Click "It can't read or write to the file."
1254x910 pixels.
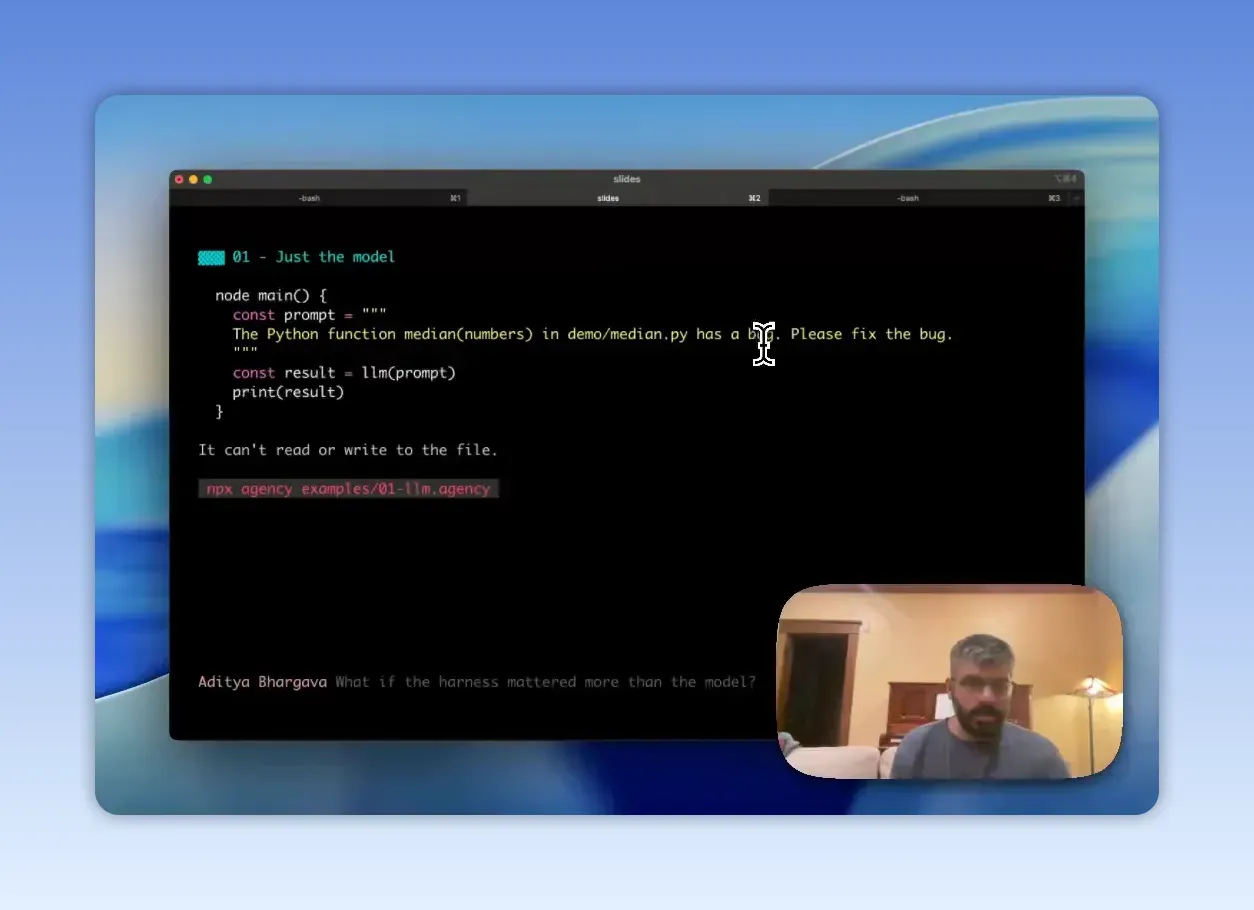(x=348, y=450)
